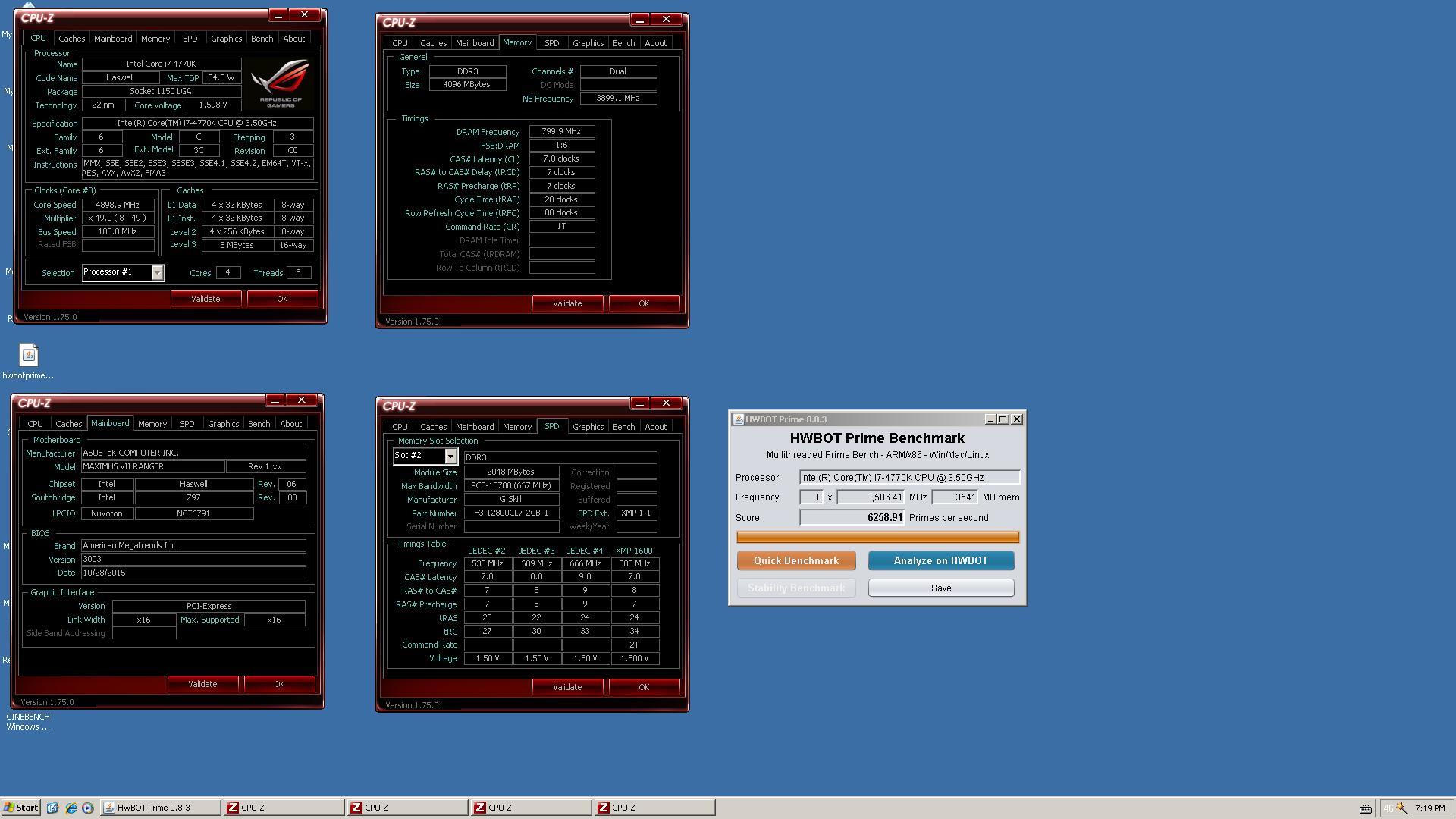
Task: Click the Core Speed value 4898.9 MHz
Action: click(x=118, y=205)
